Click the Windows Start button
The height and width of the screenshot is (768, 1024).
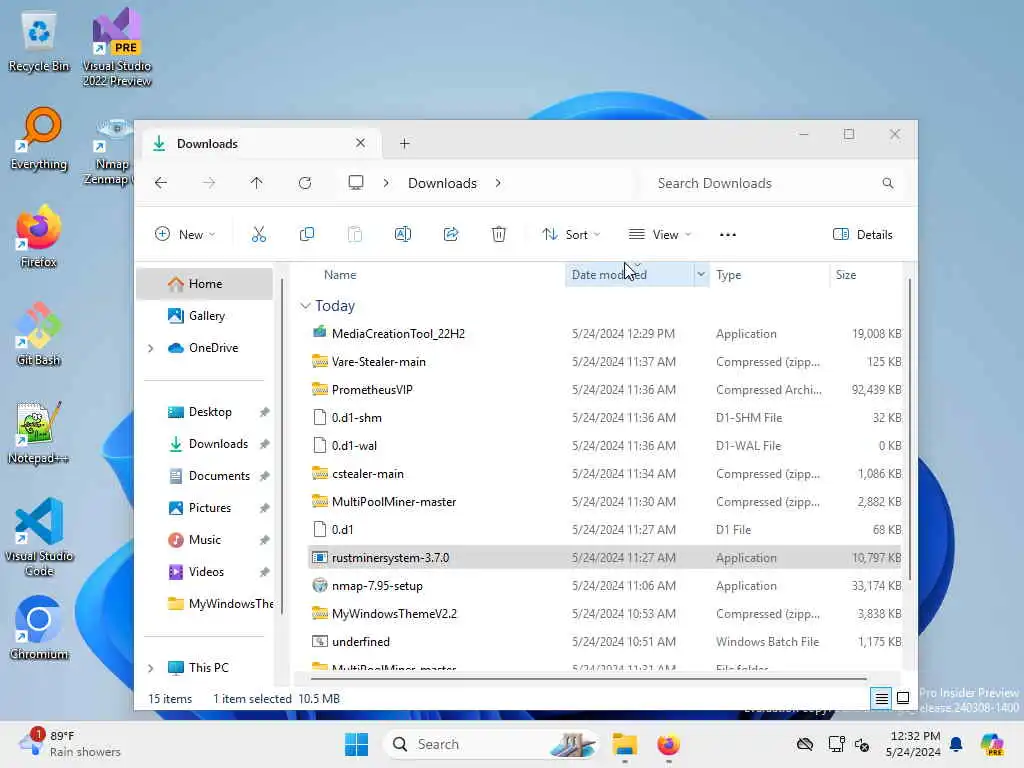pyautogui.click(x=357, y=744)
